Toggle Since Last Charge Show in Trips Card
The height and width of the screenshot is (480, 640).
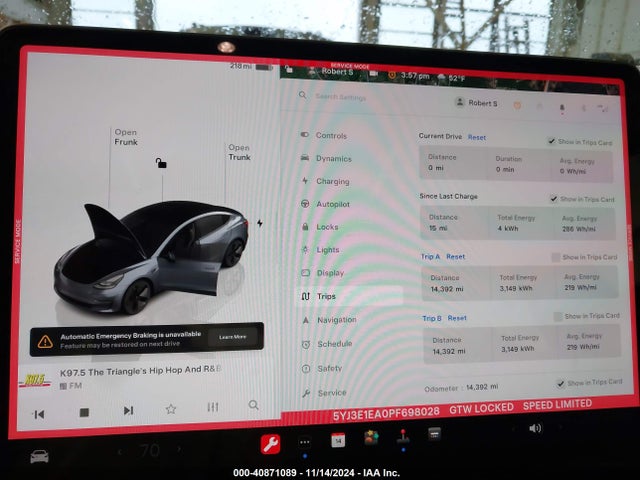(x=553, y=199)
